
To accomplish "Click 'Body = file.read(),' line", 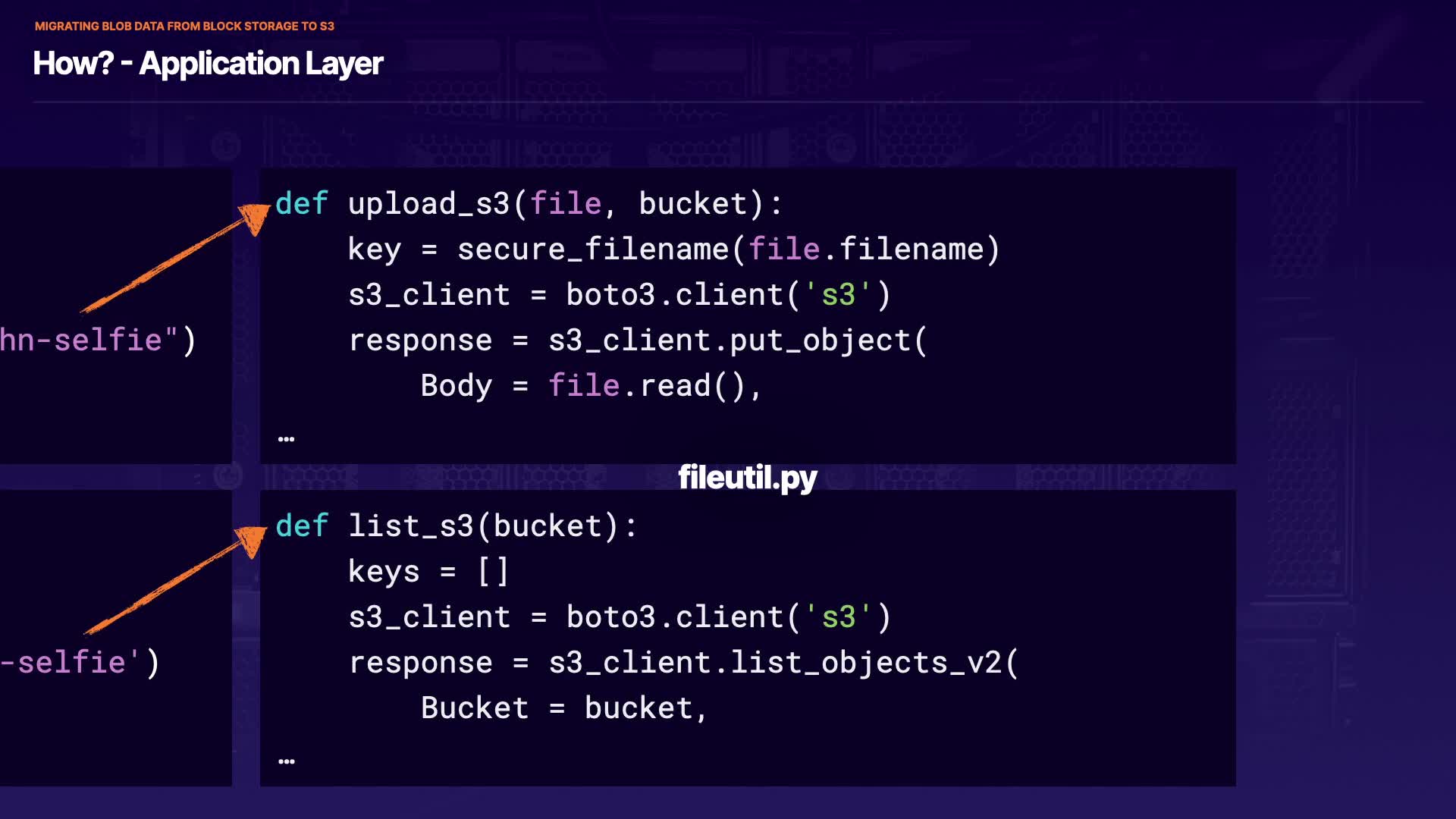I will 590,386.
